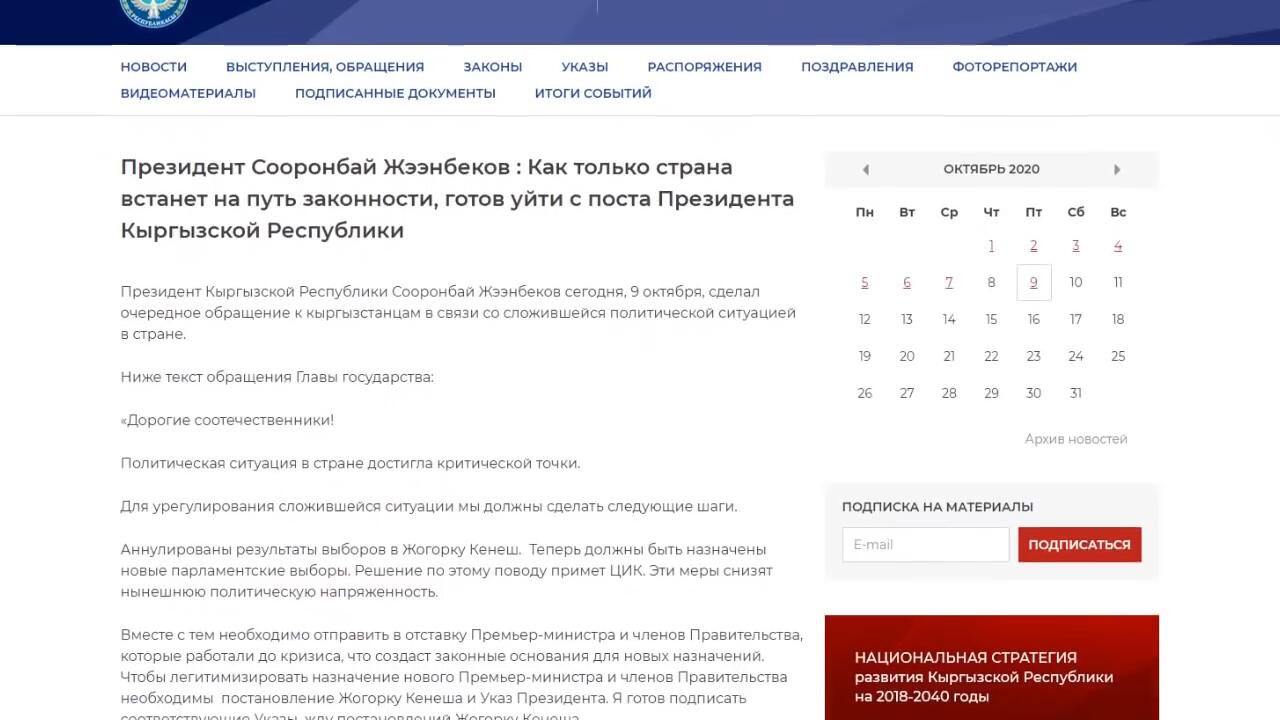Click the presidential emblem logo

click(153, 10)
